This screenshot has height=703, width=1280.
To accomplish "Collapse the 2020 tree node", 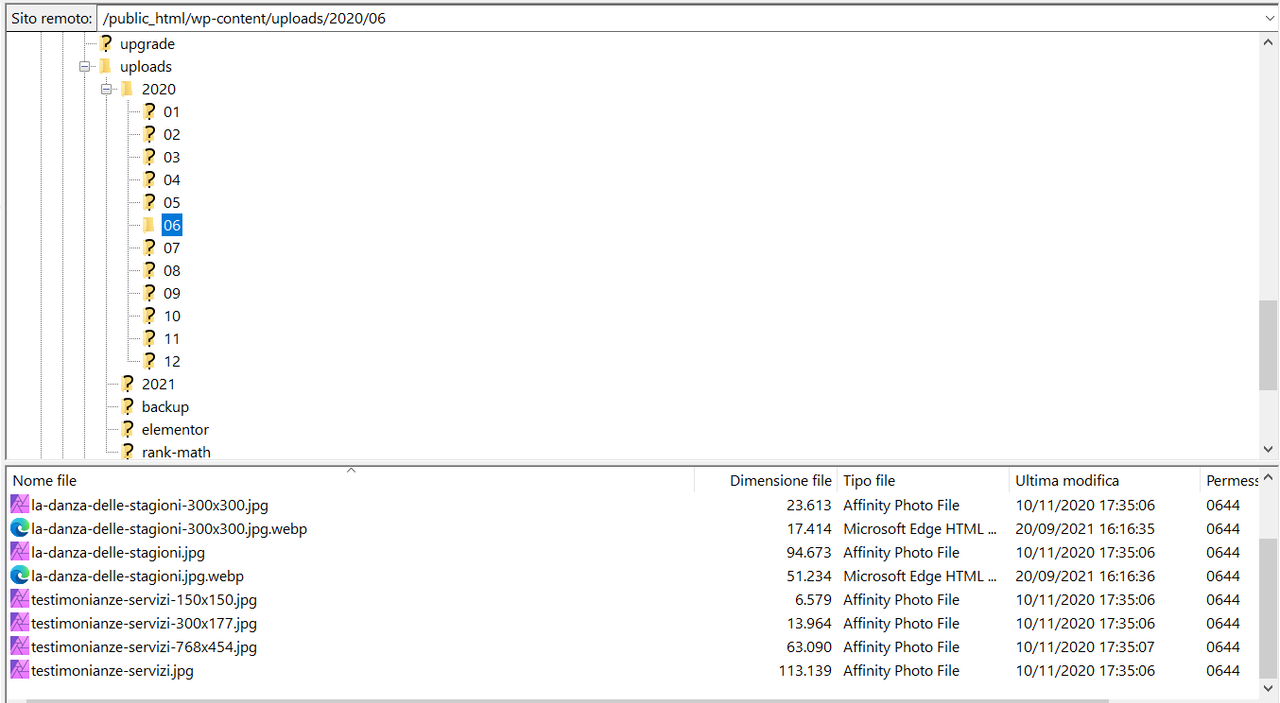I will 107,89.
